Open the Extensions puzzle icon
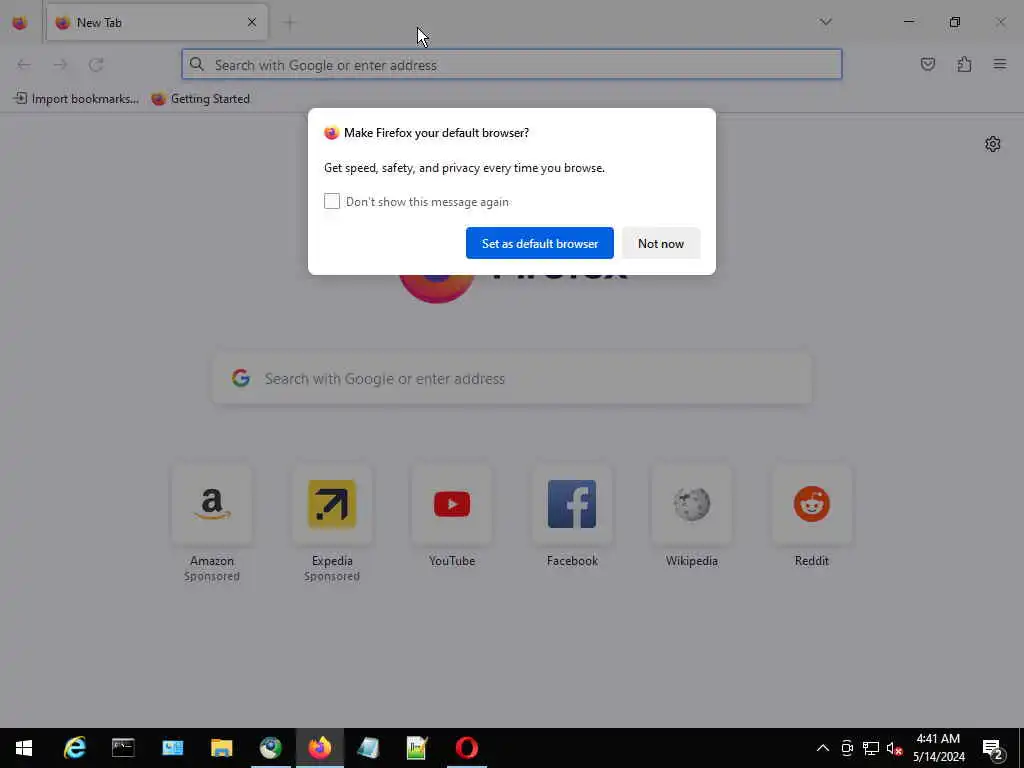Viewport: 1024px width, 768px height. 964,65
